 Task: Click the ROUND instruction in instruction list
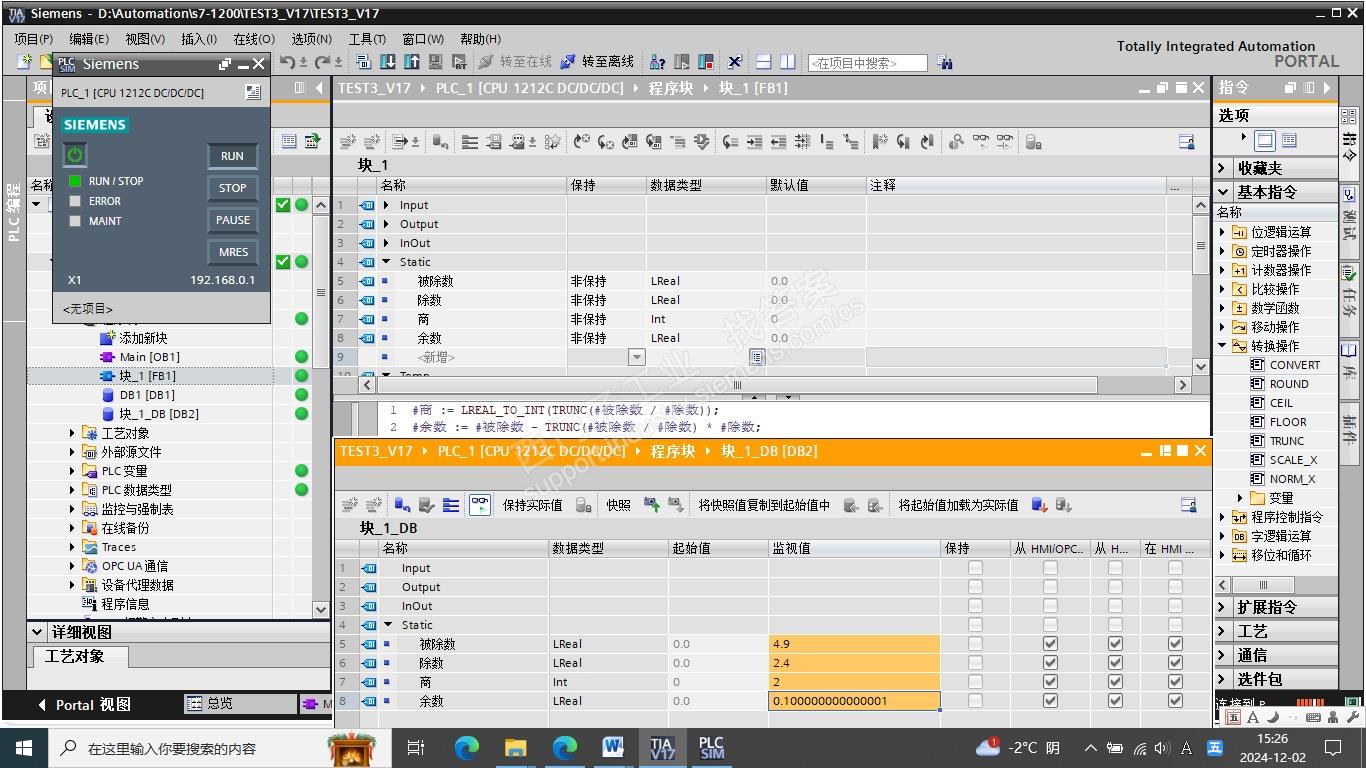(x=1289, y=384)
